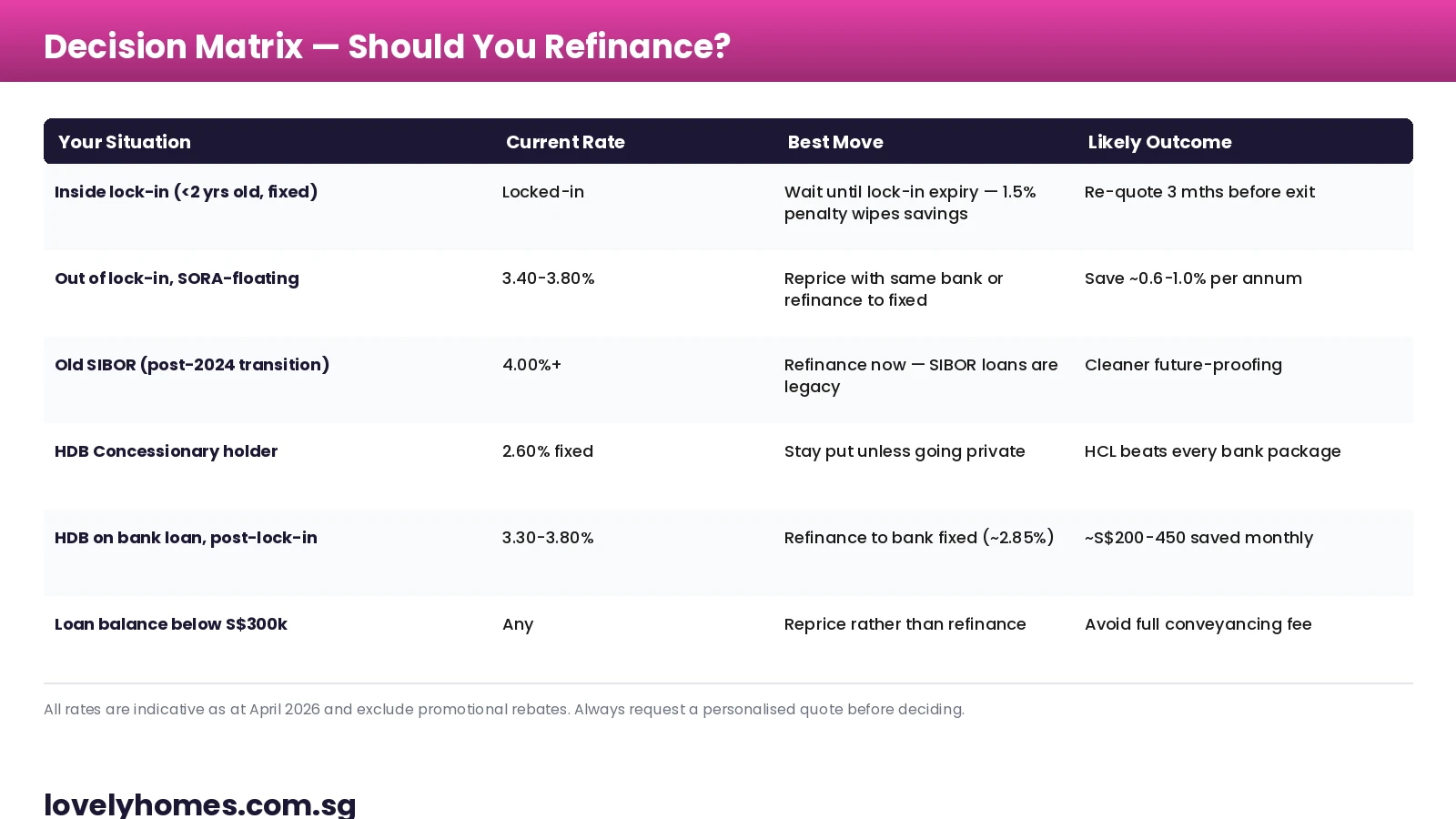Viewport: 1456px width, 819px height.
Task: Click the '2.60% fixed' rate cell
Action: point(548,451)
